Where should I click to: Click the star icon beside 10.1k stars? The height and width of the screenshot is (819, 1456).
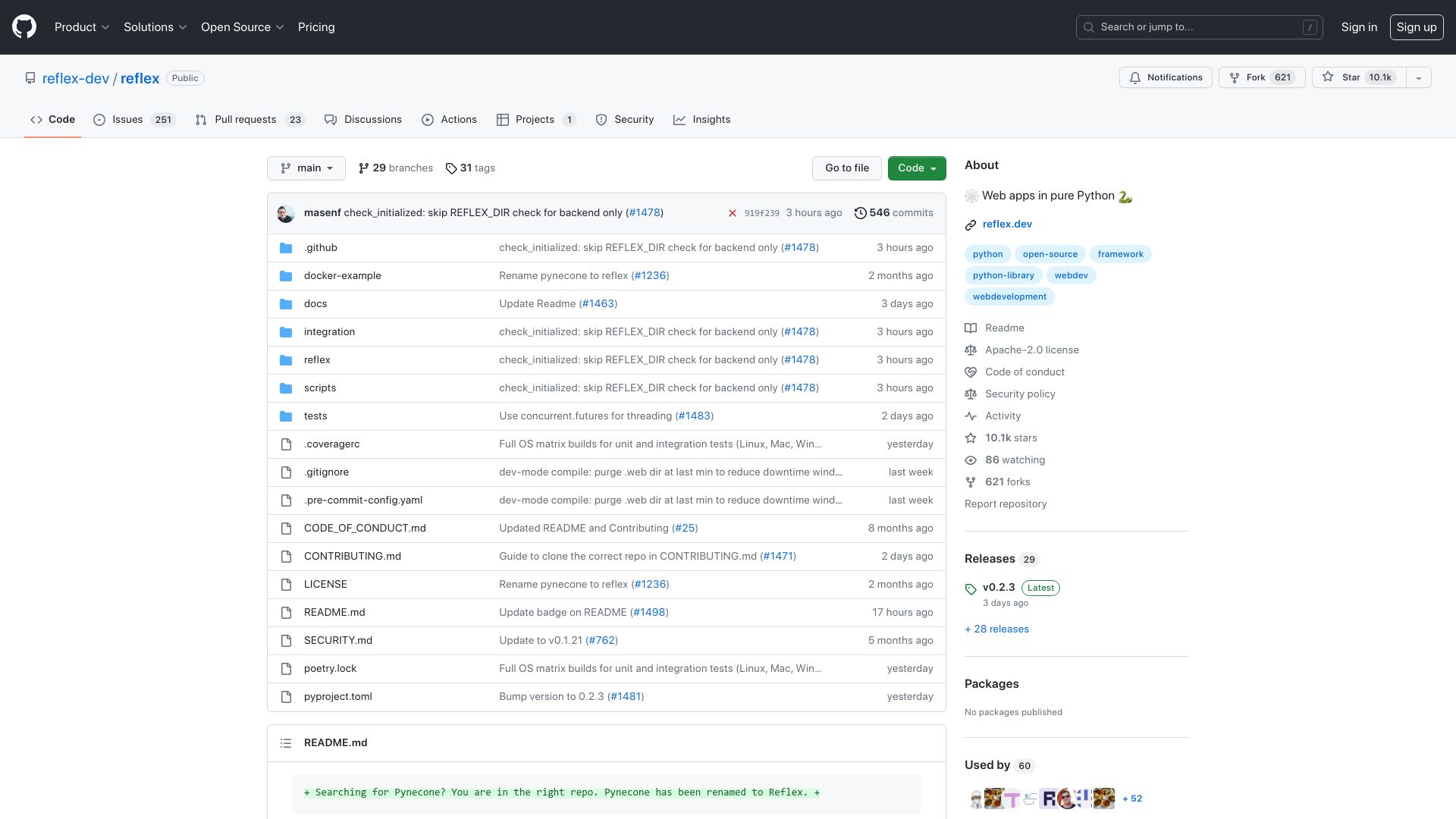point(971,438)
